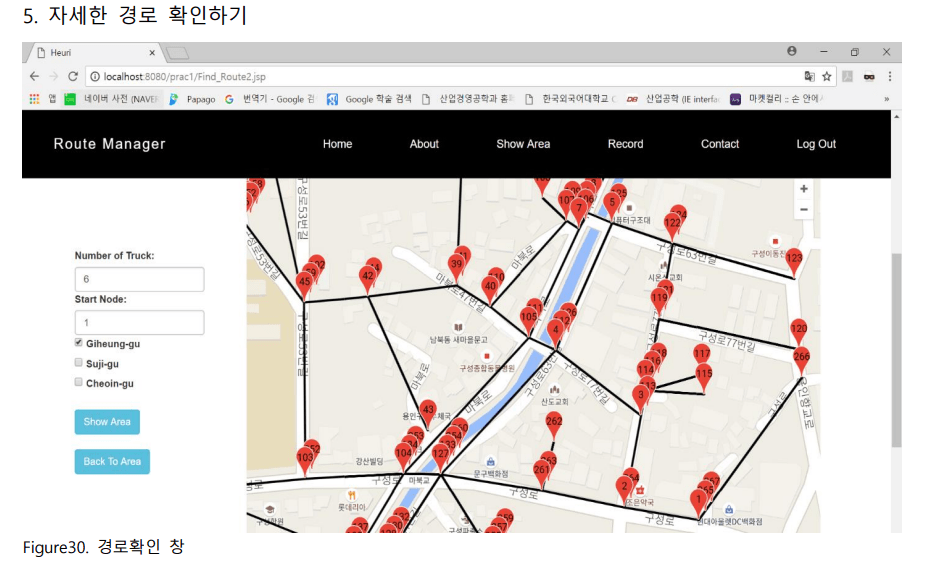
Task: Select map marker 3
Action: (641, 398)
